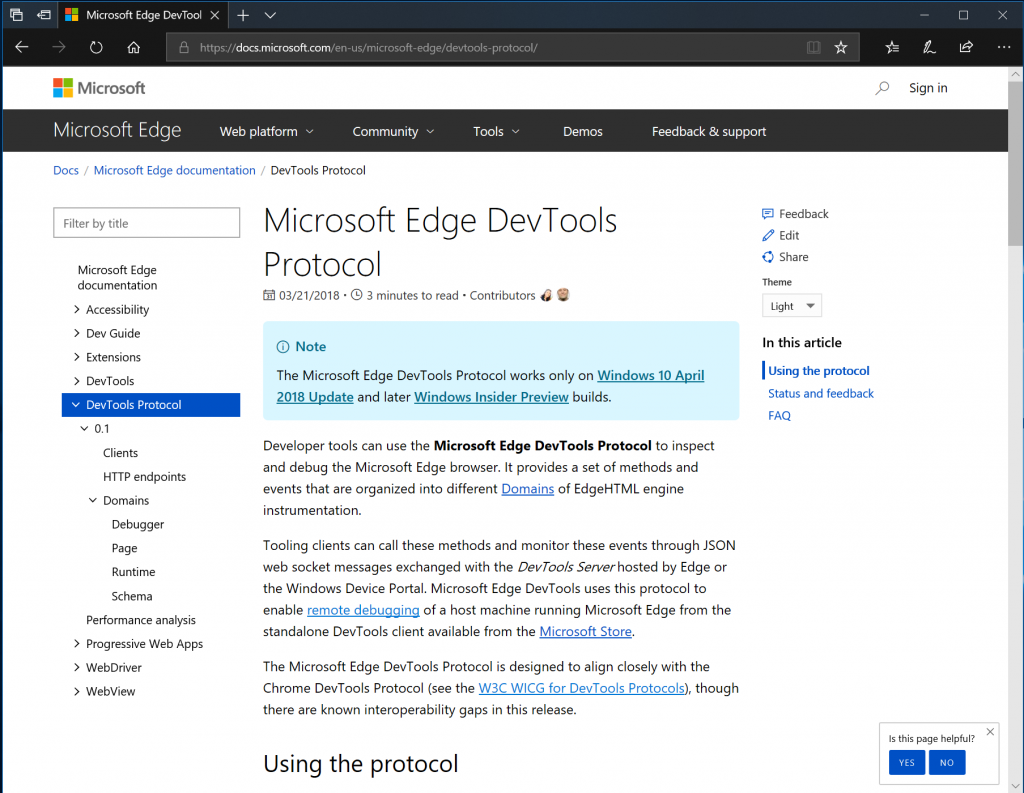1024x793 pixels.
Task: Click the Add notes pen icon
Action: [x=929, y=47]
